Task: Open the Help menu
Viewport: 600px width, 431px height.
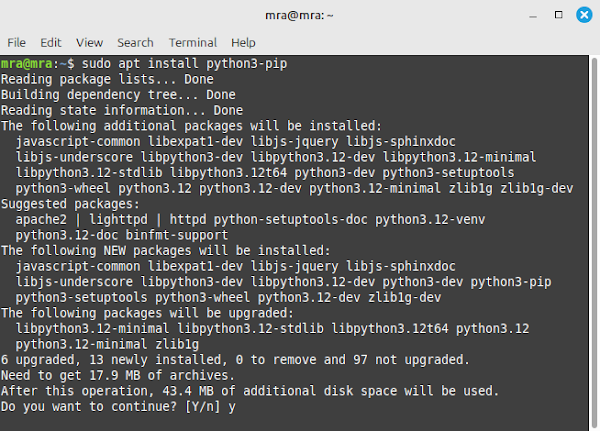Action: [x=243, y=42]
